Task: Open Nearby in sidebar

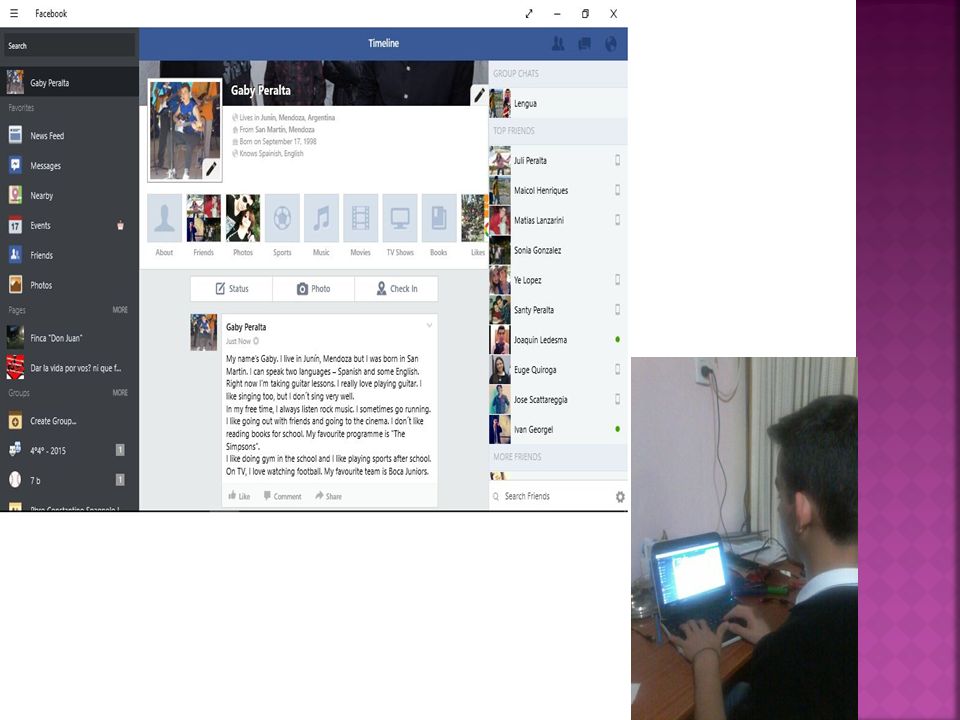Action: click(x=69, y=196)
